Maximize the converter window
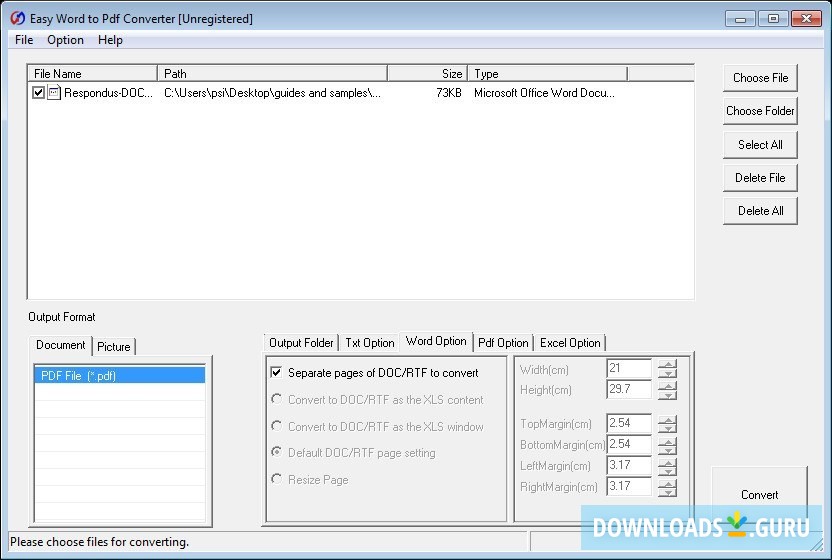 pos(773,19)
